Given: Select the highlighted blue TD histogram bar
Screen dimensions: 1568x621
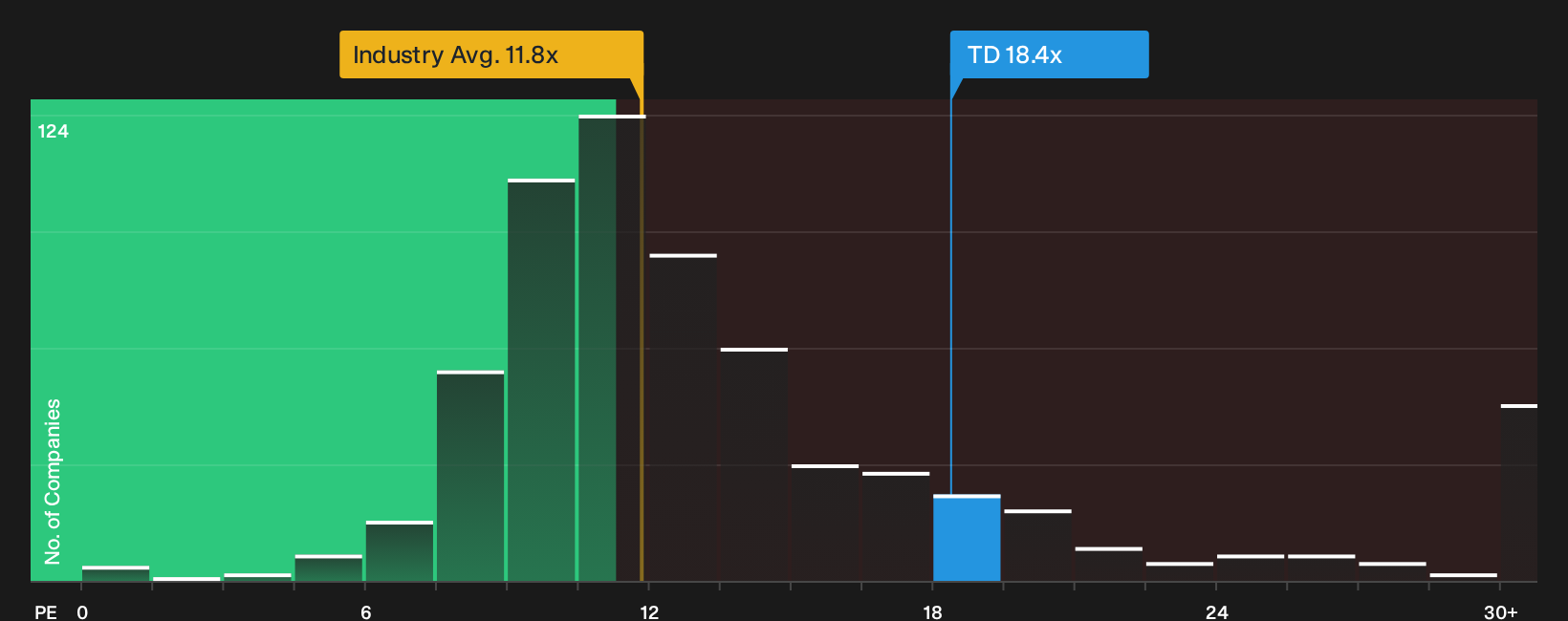Looking at the screenshot, I should tap(967, 538).
